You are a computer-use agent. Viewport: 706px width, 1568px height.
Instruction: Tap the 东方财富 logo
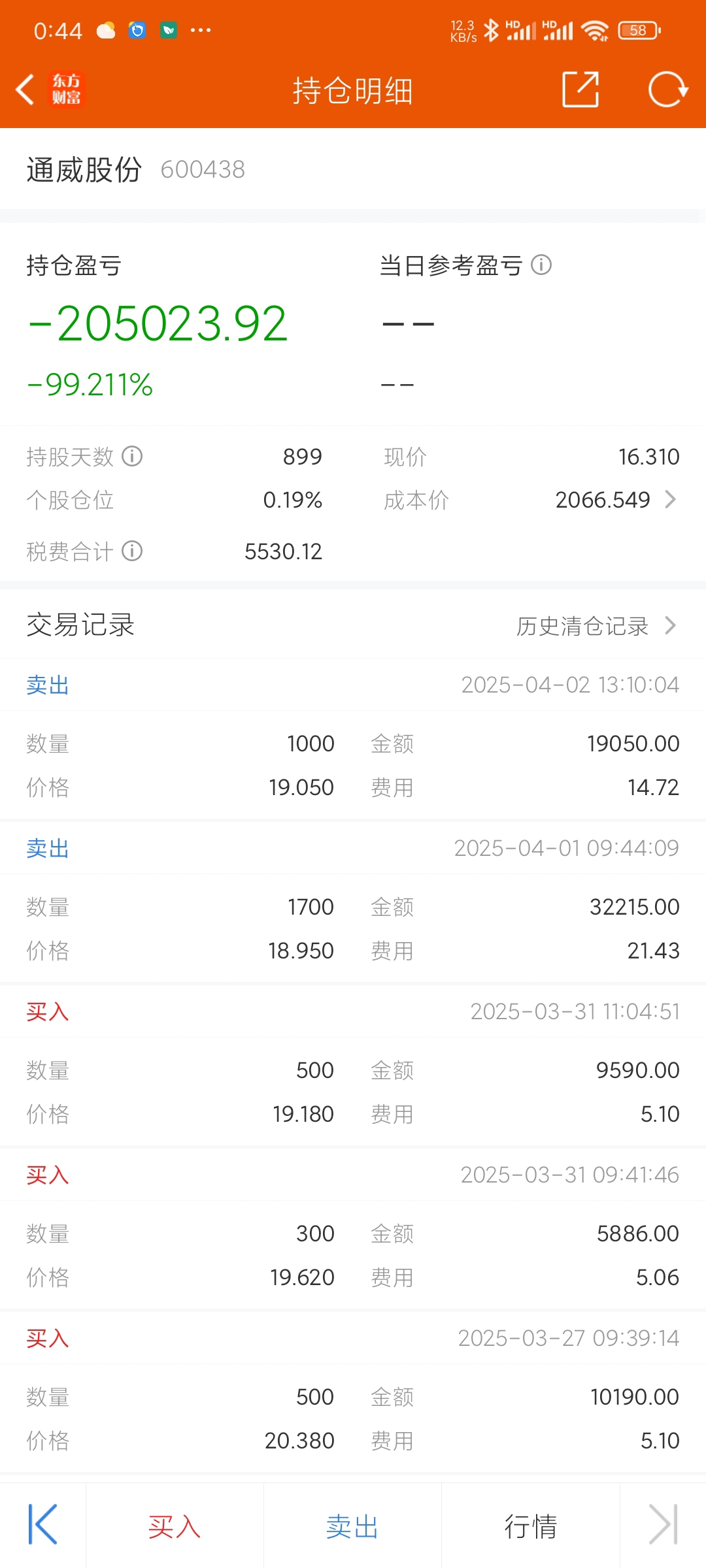67,90
